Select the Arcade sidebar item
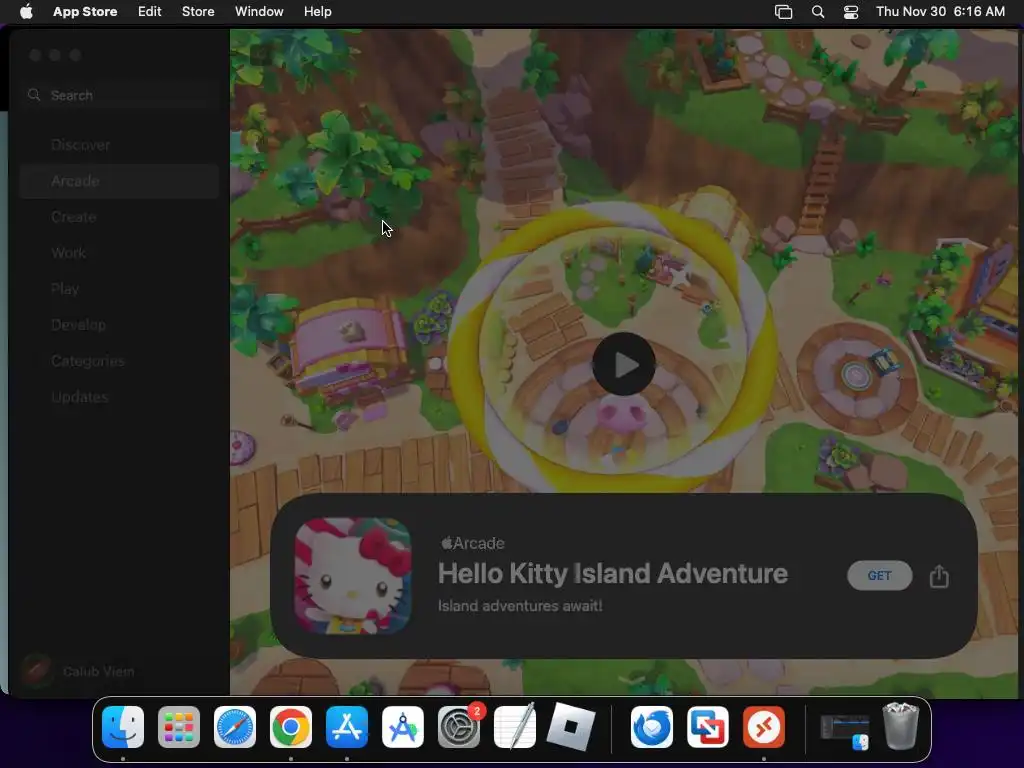The width and height of the screenshot is (1024, 768). click(119, 181)
